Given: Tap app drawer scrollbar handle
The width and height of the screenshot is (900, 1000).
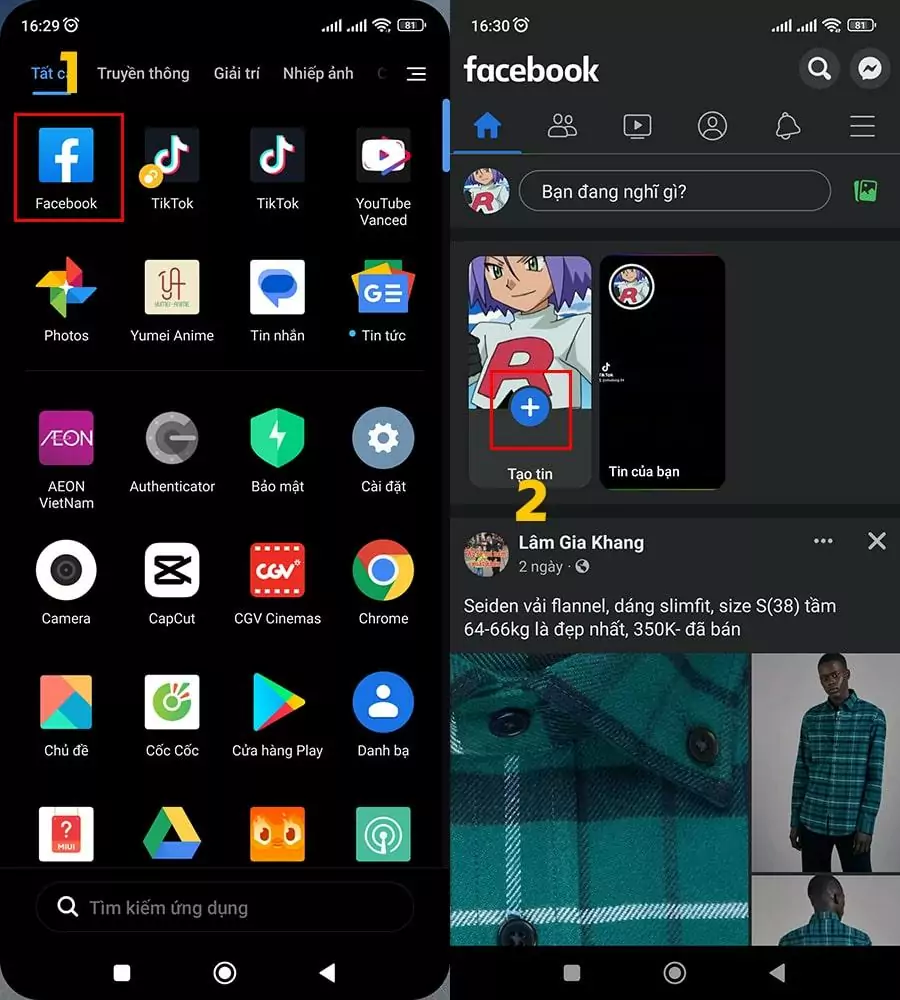Looking at the screenshot, I should point(445,136).
